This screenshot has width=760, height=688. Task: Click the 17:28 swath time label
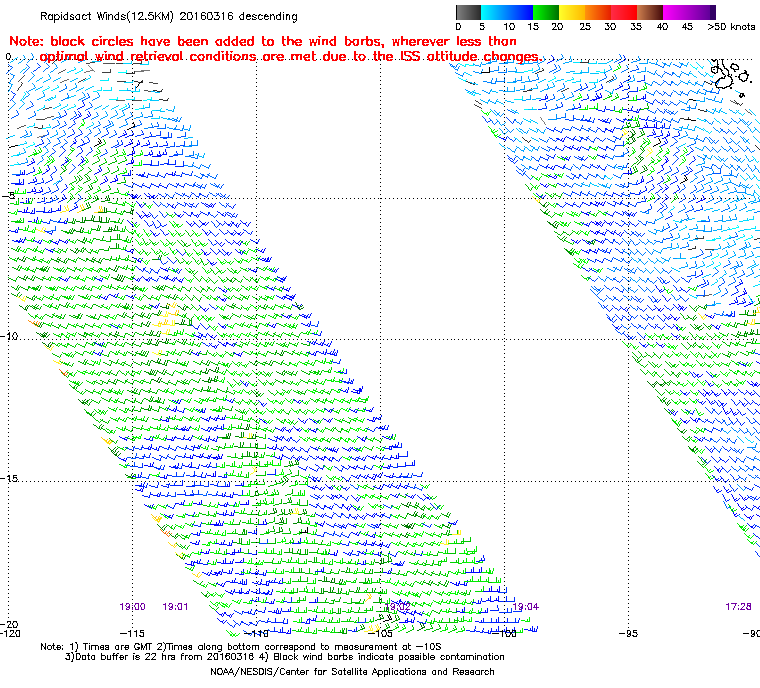coord(738,607)
